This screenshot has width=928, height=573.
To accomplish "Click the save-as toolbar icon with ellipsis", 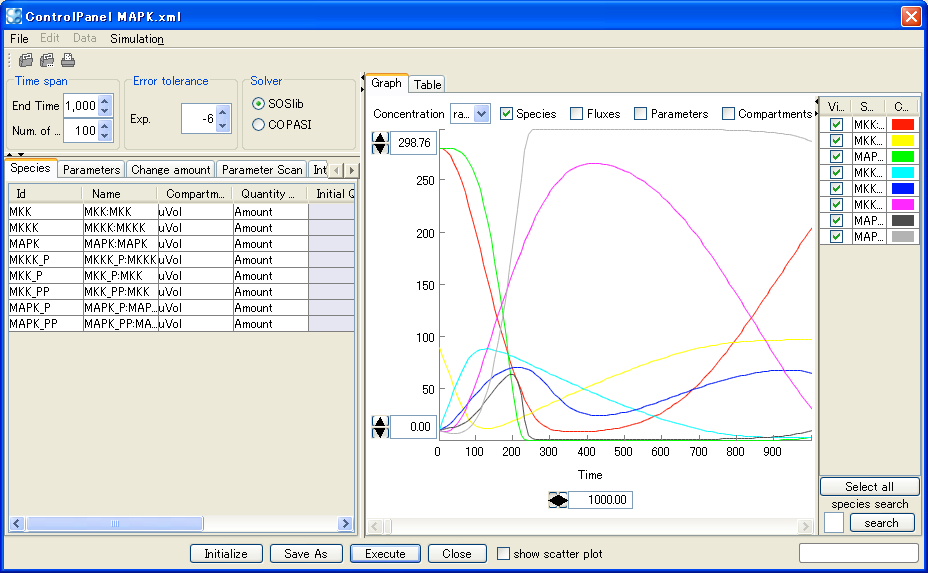I will tap(47, 60).
